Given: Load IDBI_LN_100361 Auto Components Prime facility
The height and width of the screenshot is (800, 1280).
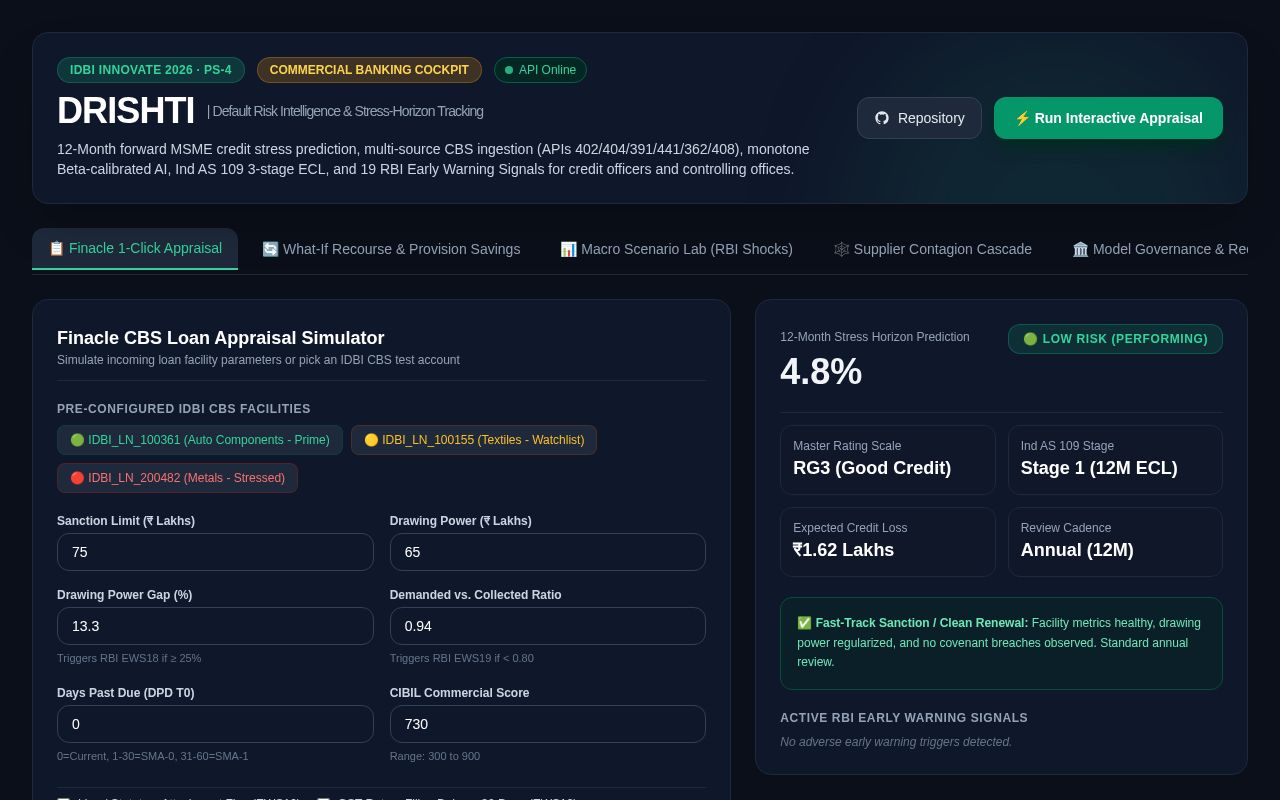Looking at the screenshot, I should point(200,440).
